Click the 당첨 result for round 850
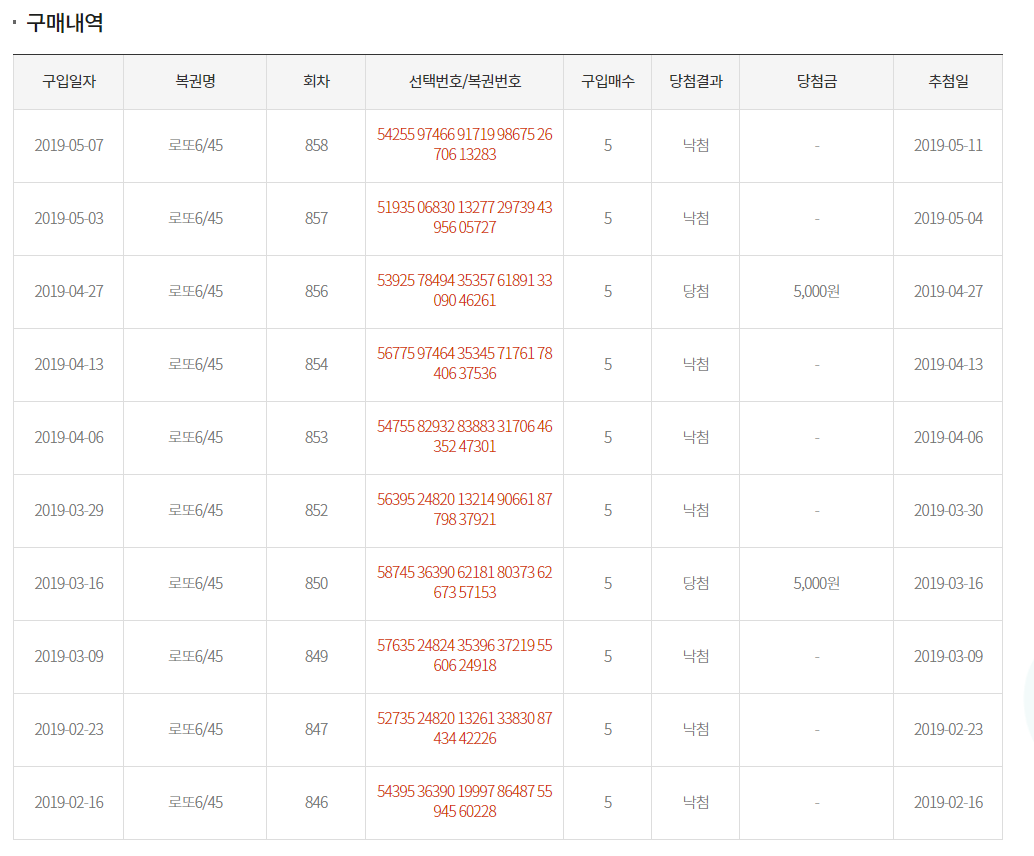The image size is (1034, 856). 696,583
